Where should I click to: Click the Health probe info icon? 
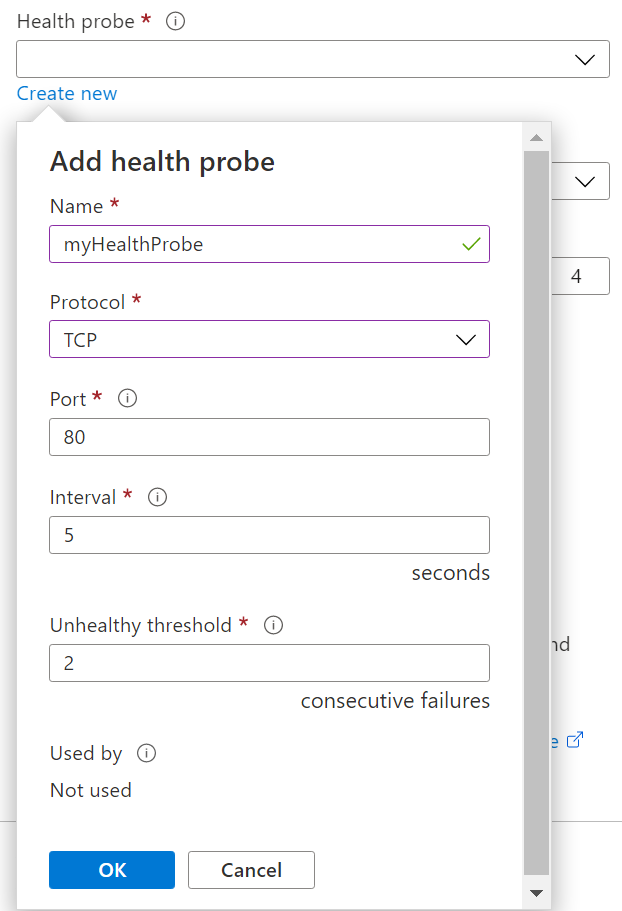(x=176, y=21)
